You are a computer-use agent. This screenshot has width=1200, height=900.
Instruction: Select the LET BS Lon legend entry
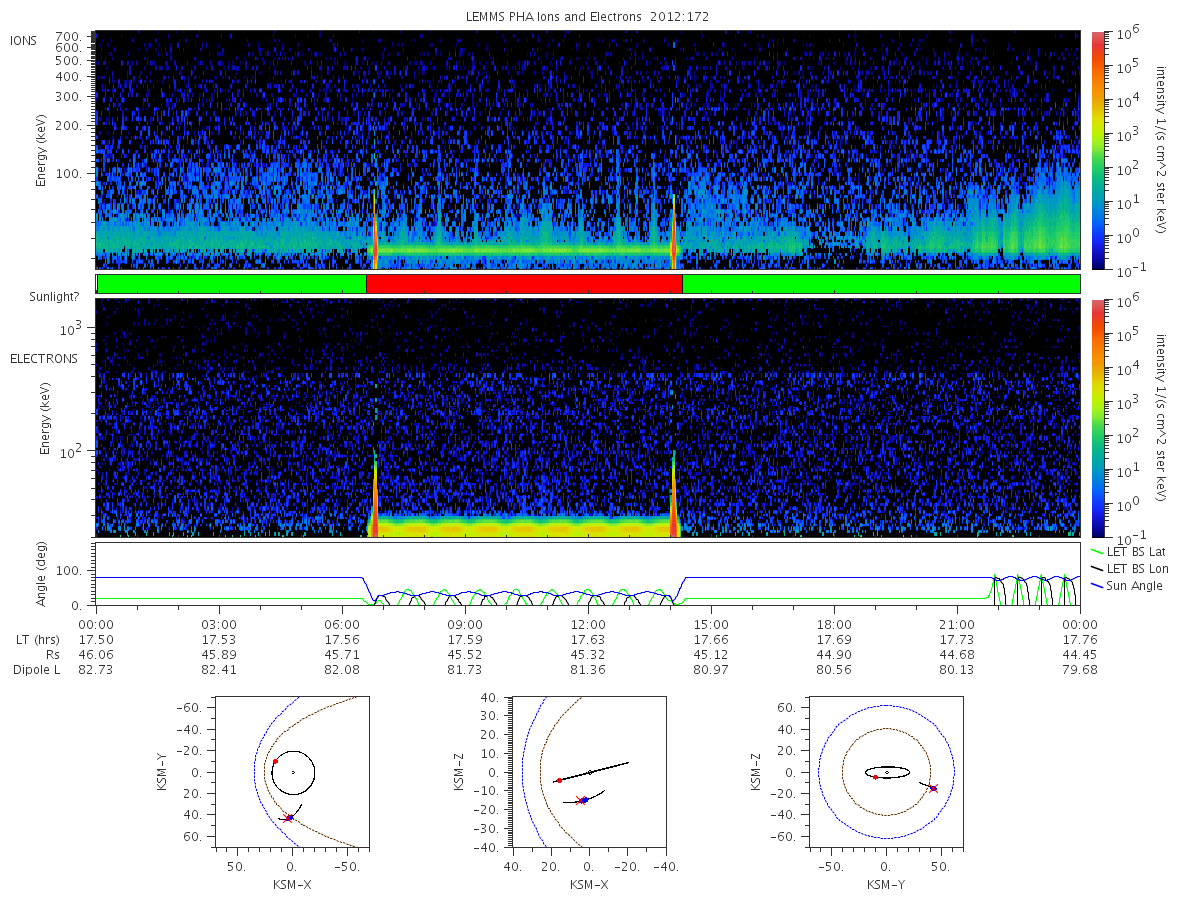pyautogui.click(x=1137, y=568)
